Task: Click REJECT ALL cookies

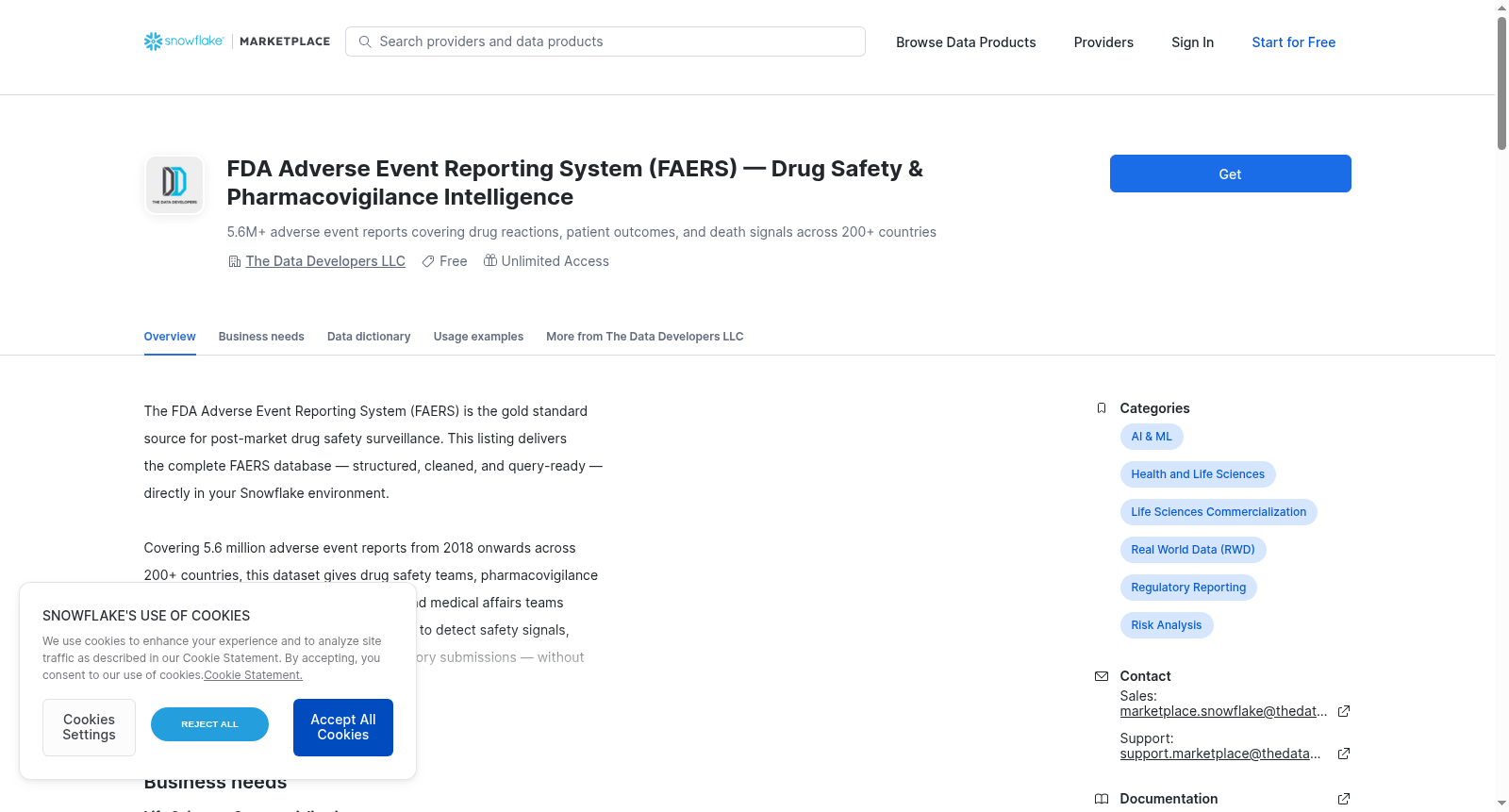Action: point(209,724)
